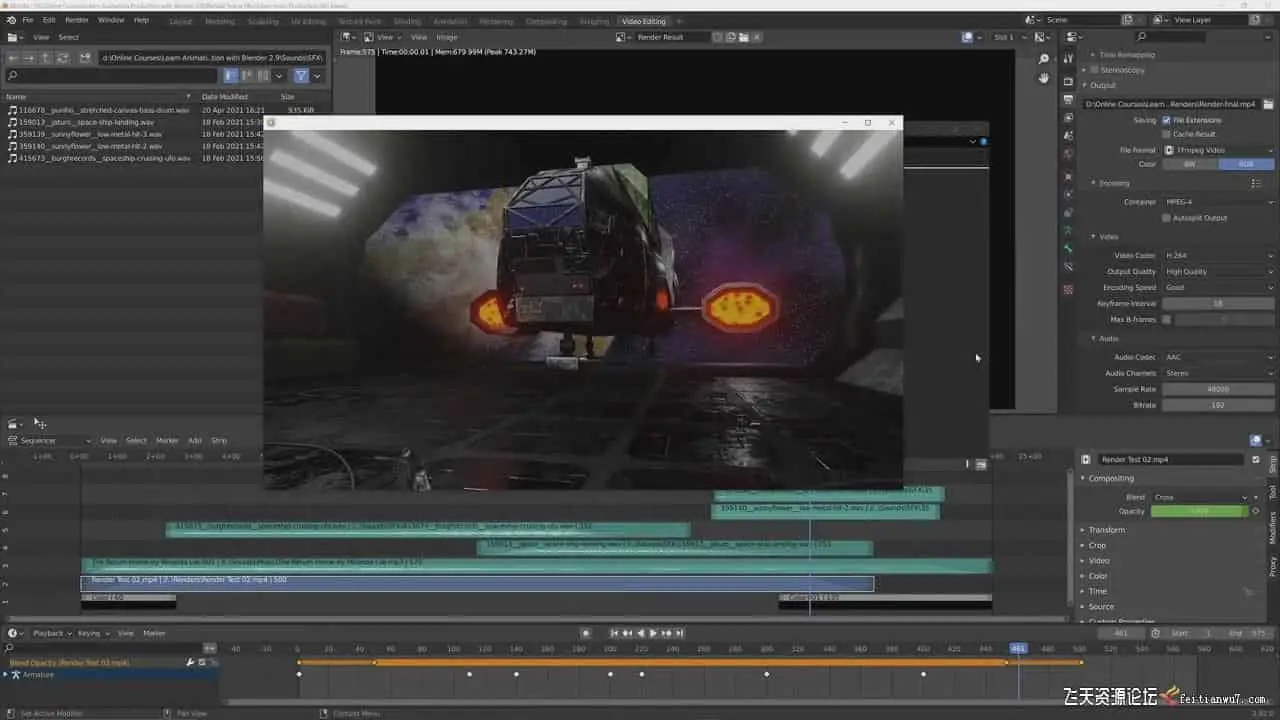Open the timeline Playback popover
The height and width of the screenshot is (720, 1280).
51,633
